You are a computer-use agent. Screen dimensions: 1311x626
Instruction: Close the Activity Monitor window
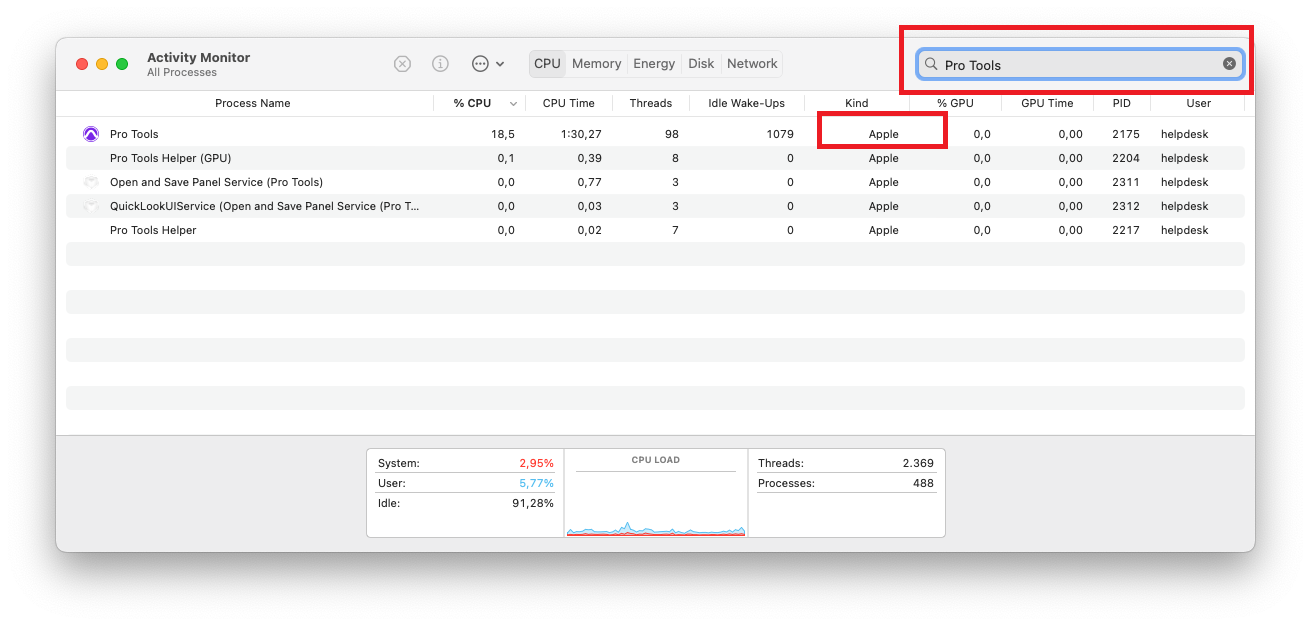click(82, 64)
